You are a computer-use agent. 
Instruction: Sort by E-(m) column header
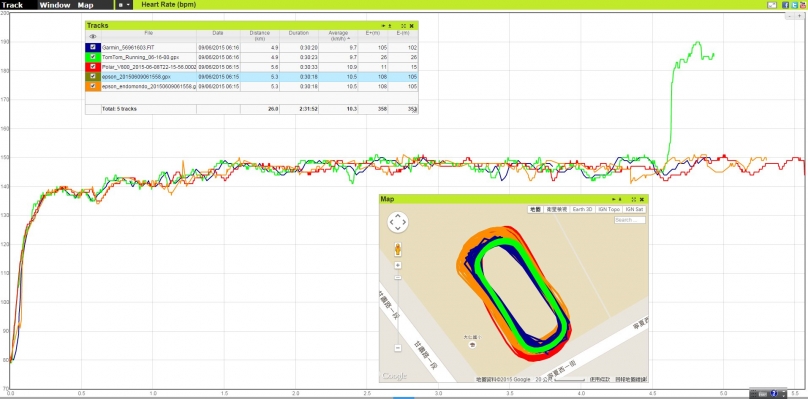point(403,36)
